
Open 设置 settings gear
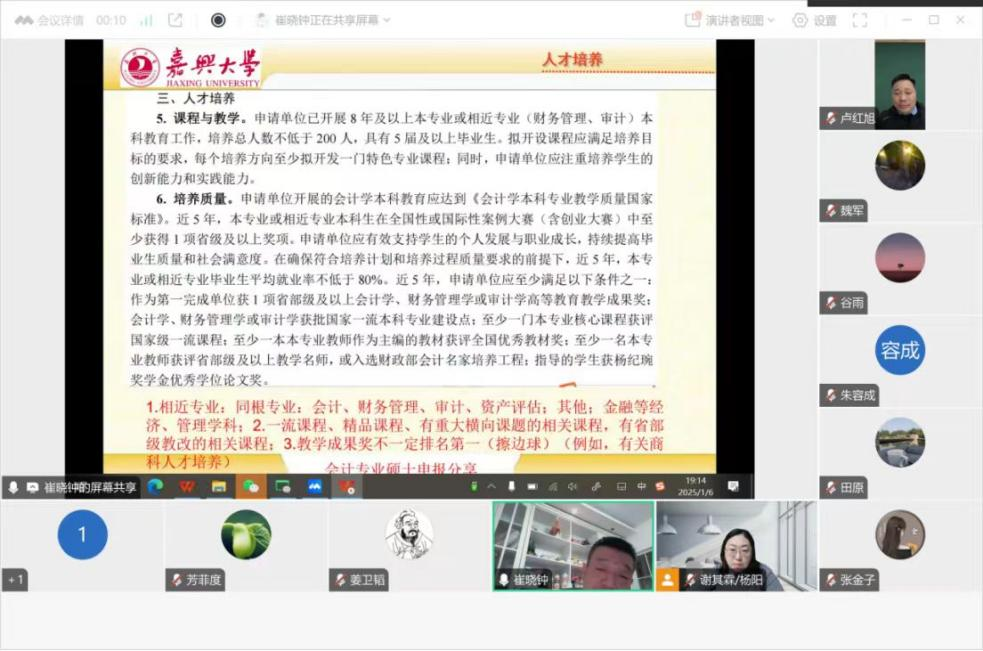pyautogui.click(x=814, y=20)
